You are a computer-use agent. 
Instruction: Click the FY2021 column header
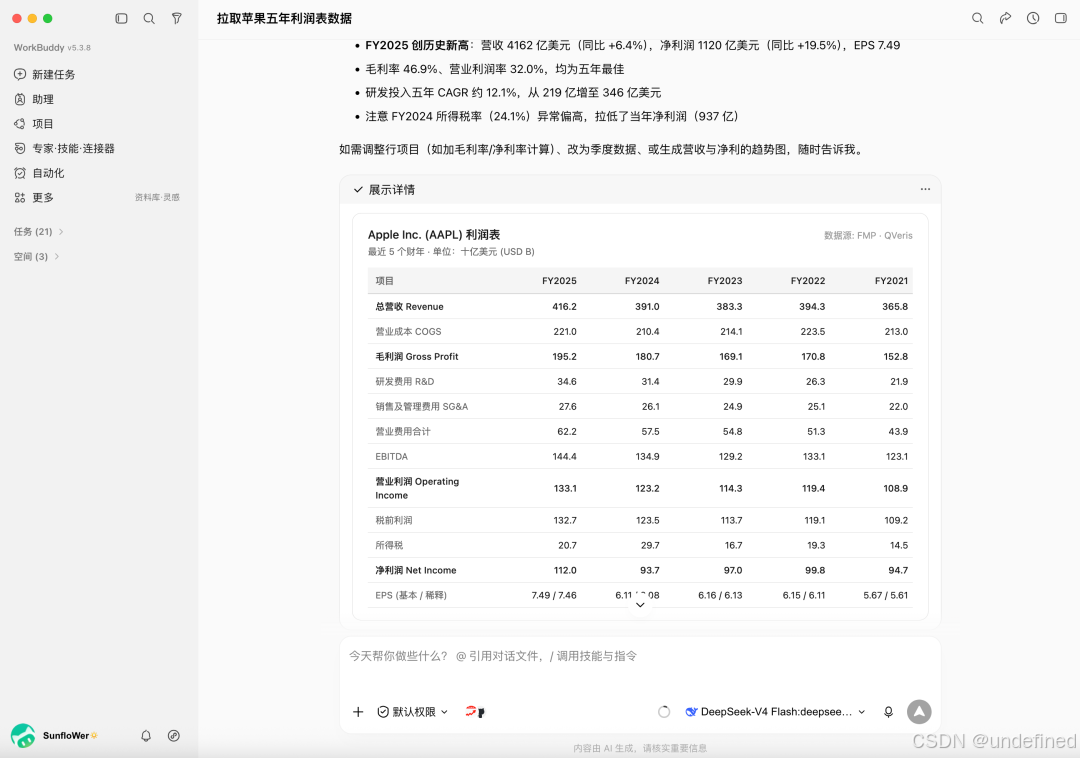[x=891, y=281]
